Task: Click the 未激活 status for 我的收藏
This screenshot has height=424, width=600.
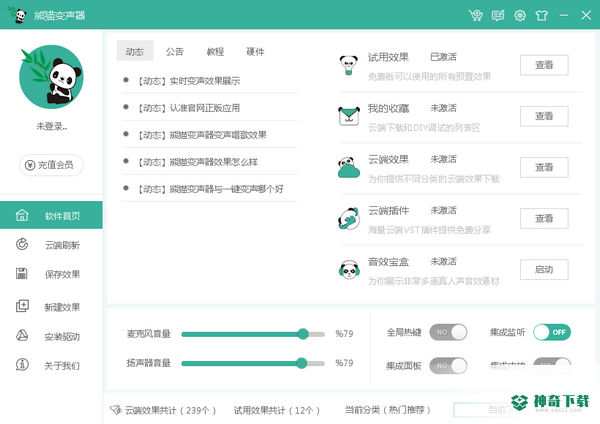Action: (443, 108)
